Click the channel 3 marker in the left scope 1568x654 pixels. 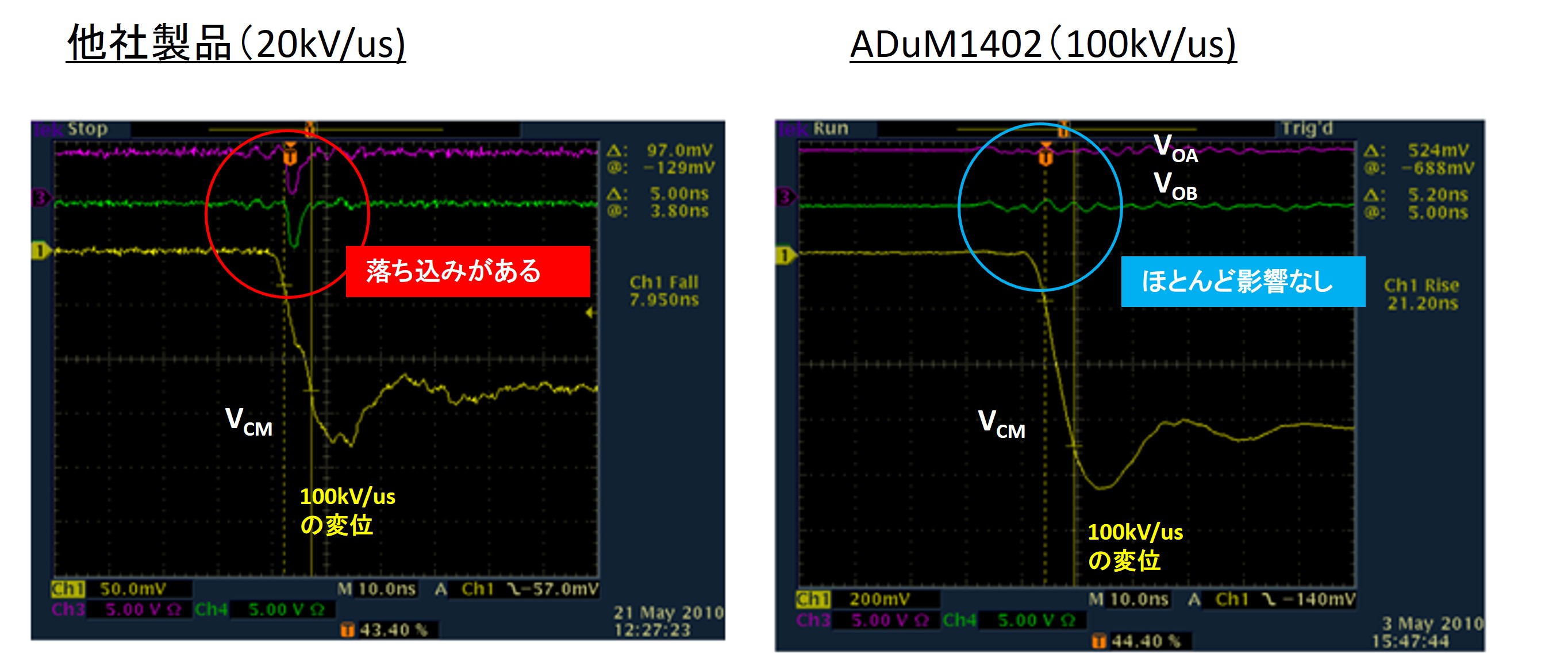point(41,198)
